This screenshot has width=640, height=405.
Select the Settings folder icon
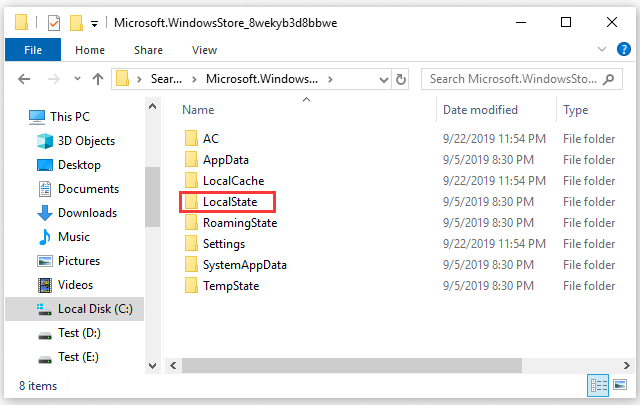pyautogui.click(x=191, y=244)
